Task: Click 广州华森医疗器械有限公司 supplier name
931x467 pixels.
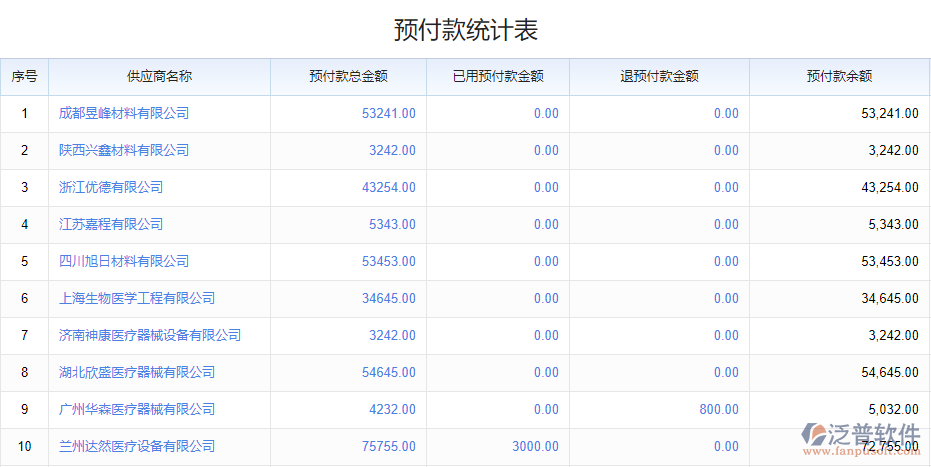Action: [137, 409]
